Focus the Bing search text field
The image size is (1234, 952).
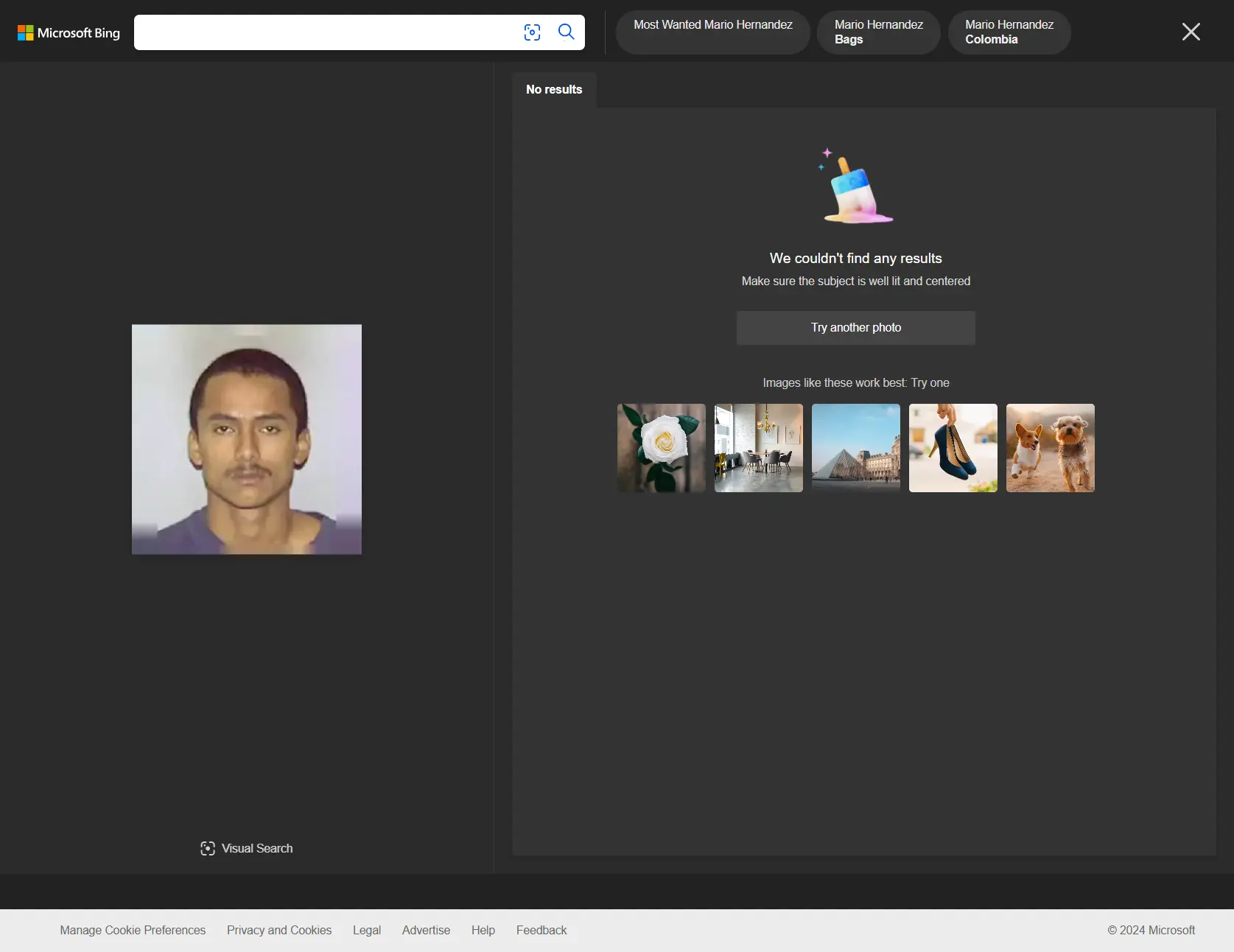click(324, 32)
